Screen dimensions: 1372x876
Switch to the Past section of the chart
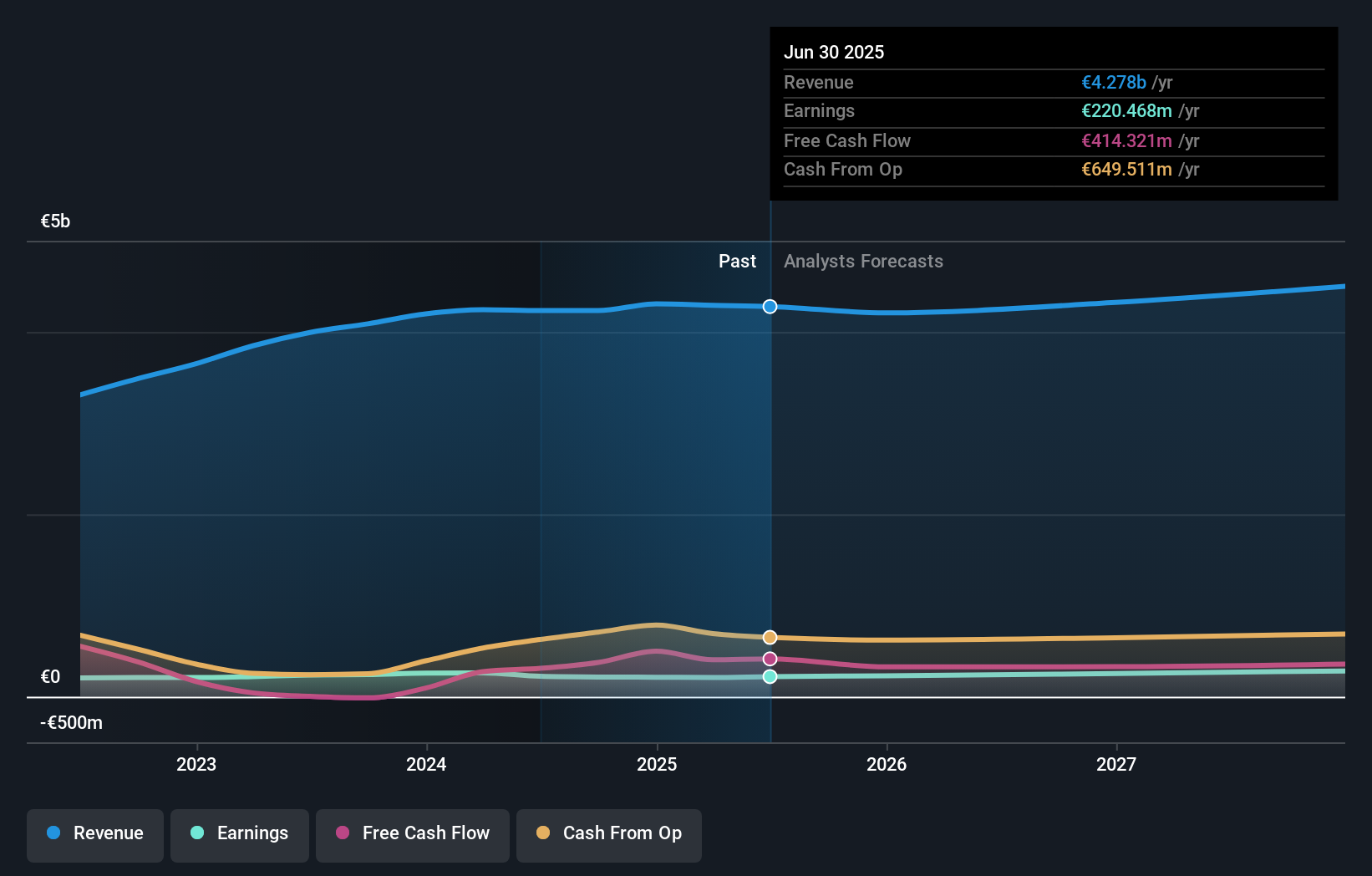click(x=737, y=261)
